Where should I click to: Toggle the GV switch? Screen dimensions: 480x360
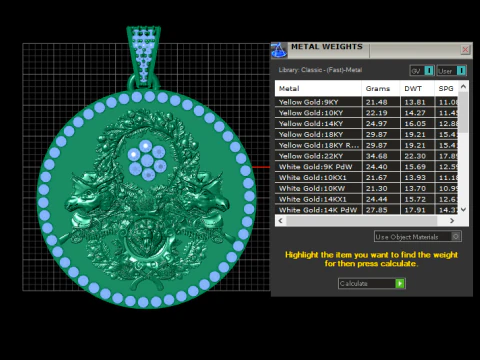click(422, 71)
